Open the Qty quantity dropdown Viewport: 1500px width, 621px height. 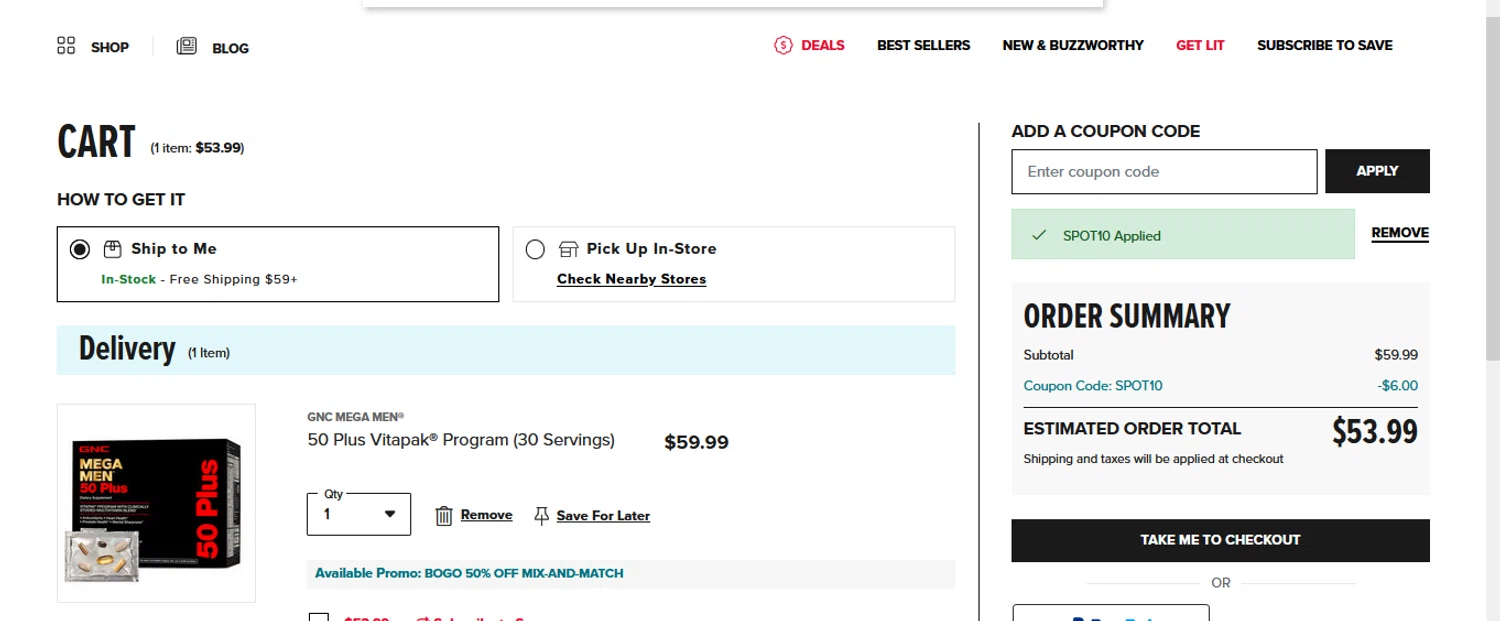(x=359, y=514)
